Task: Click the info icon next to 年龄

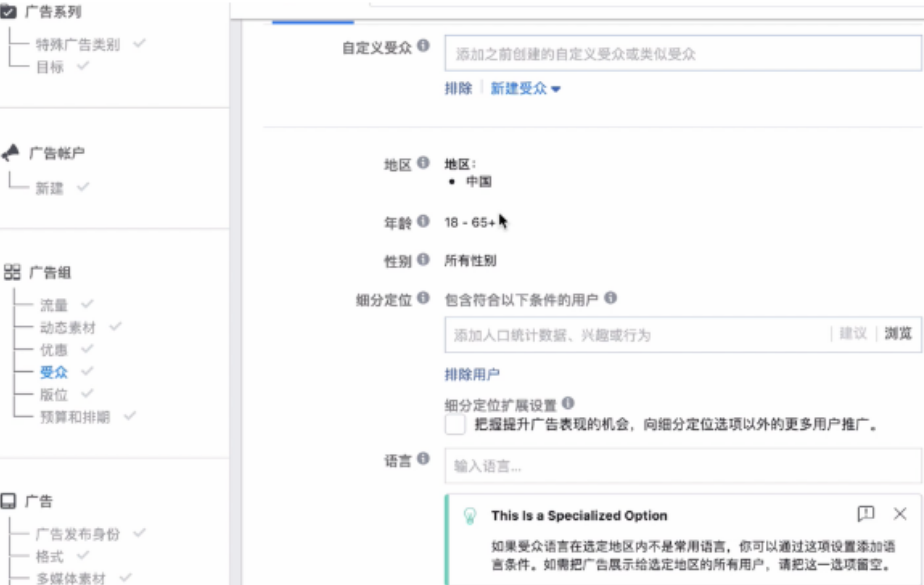Action: 423,221
